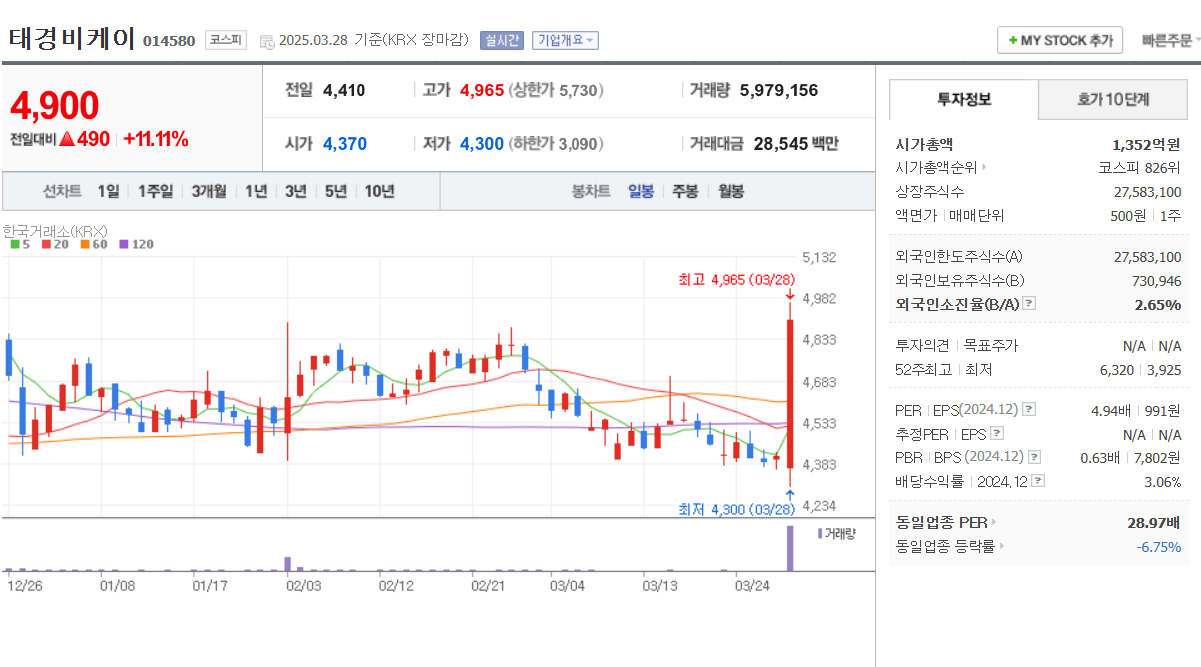Click the current price 4,900
This screenshot has height=667, width=1201.
point(55,105)
